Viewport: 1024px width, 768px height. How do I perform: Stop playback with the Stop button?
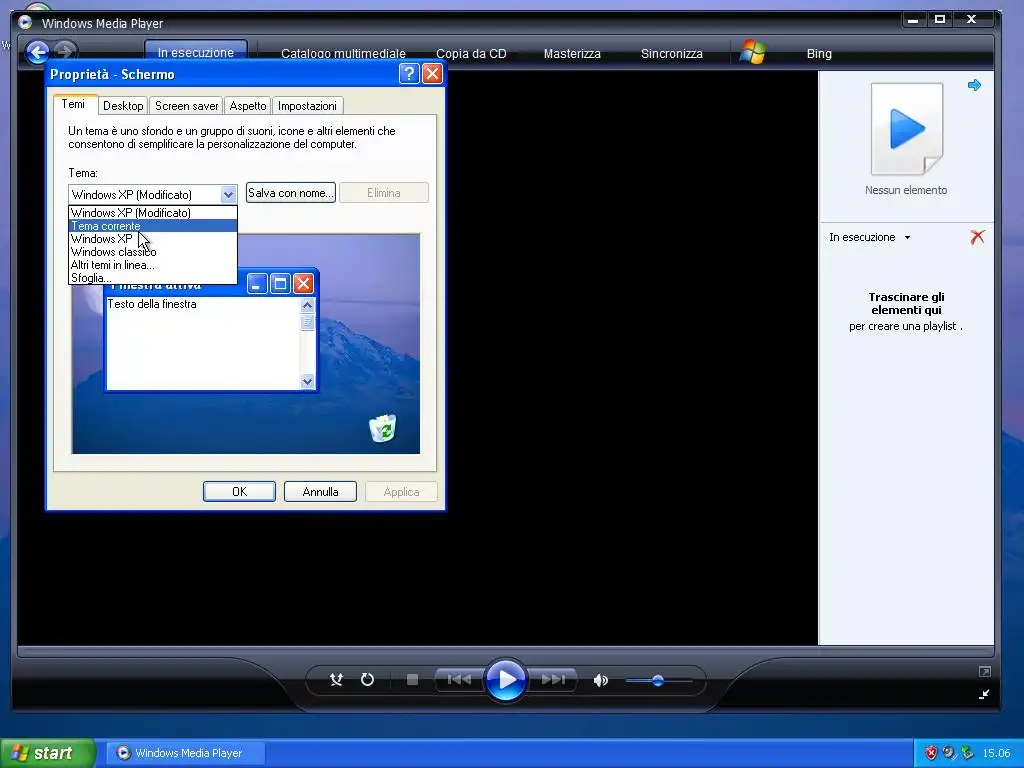[412, 680]
